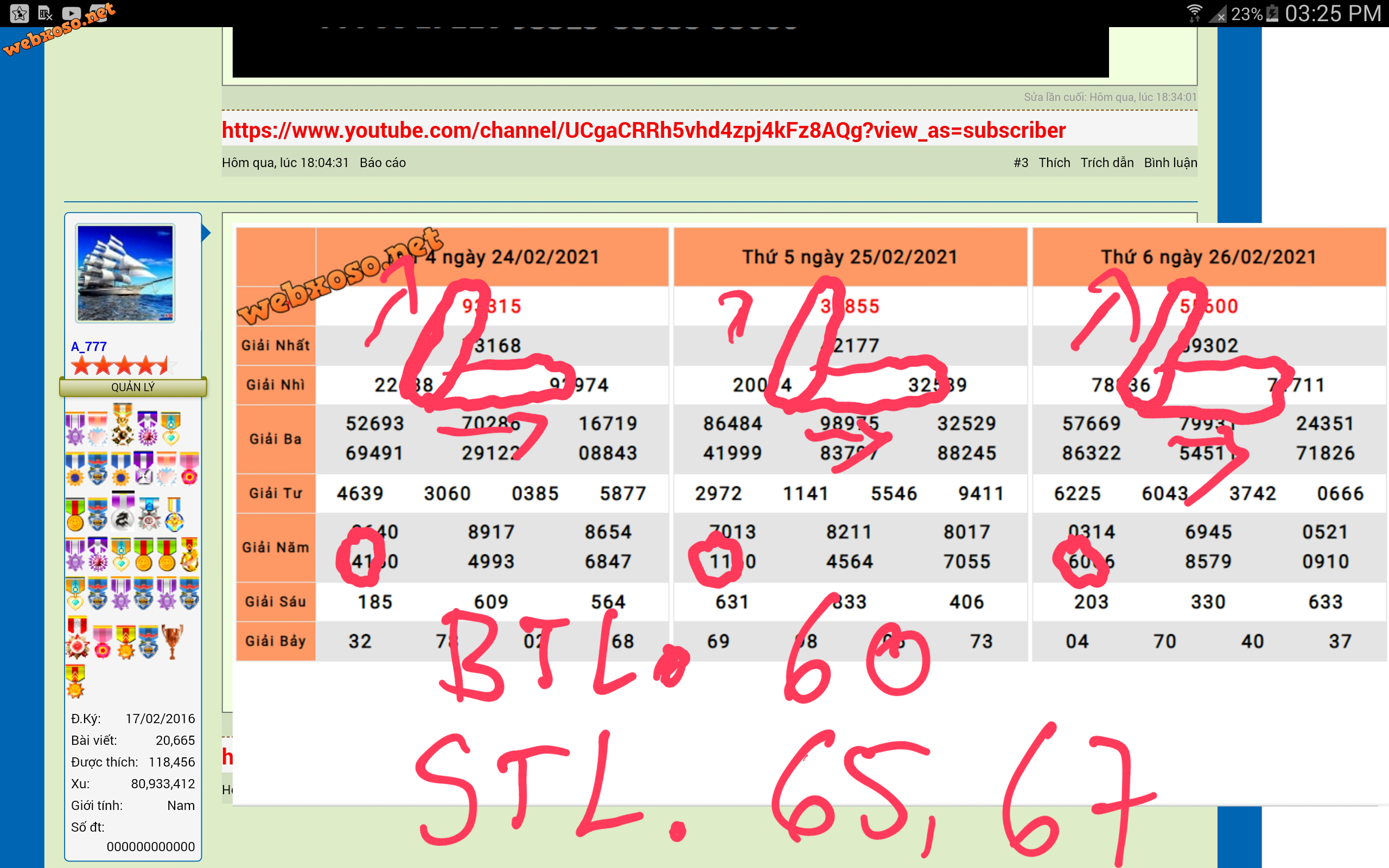This screenshot has height=868, width=1389.
Task: Open the A_777 username profile
Action: [x=88, y=346]
